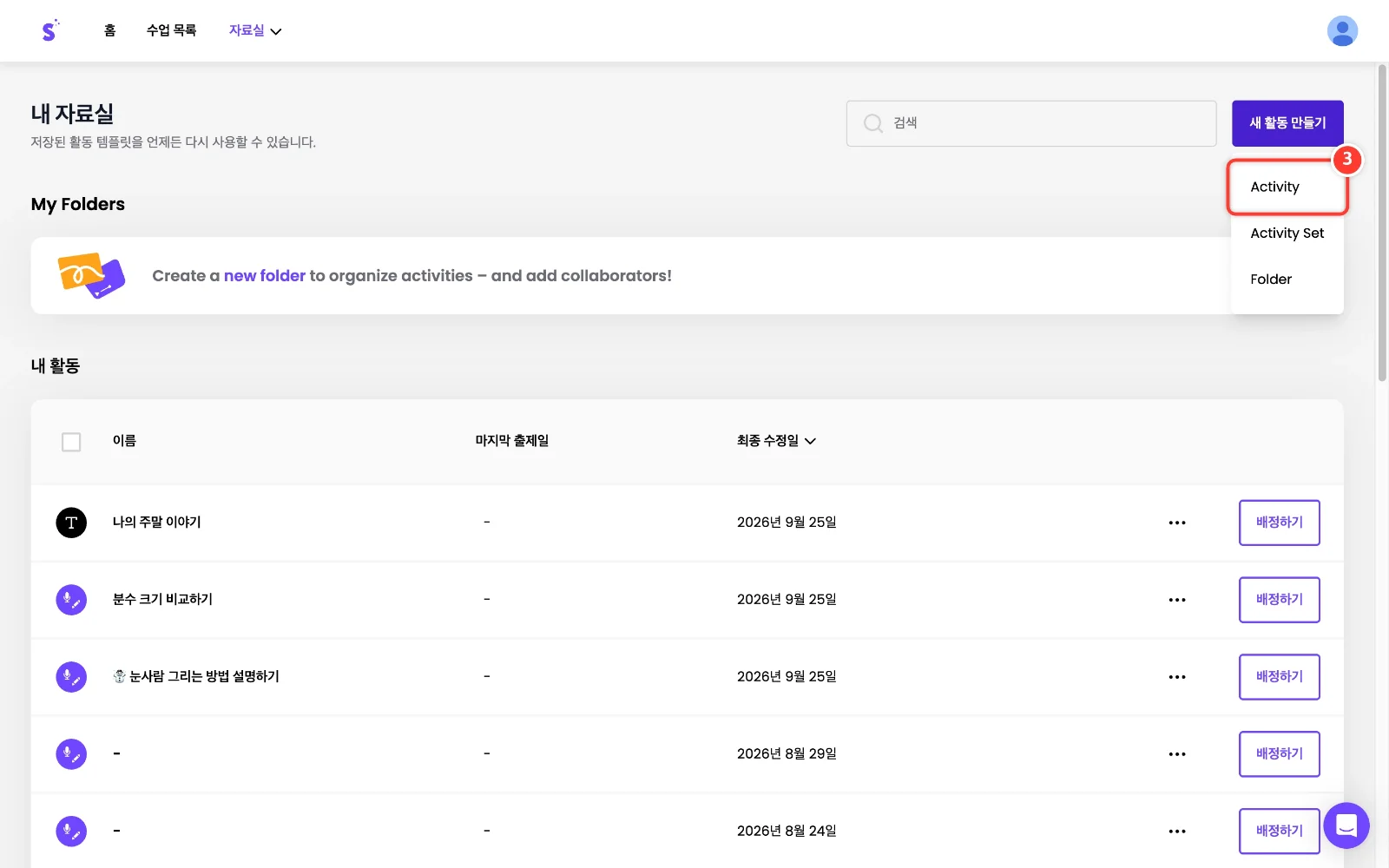Image resolution: width=1389 pixels, height=868 pixels.
Task: Click 배정하기 in the 2026년 8월 29일 row
Action: pos(1280,754)
